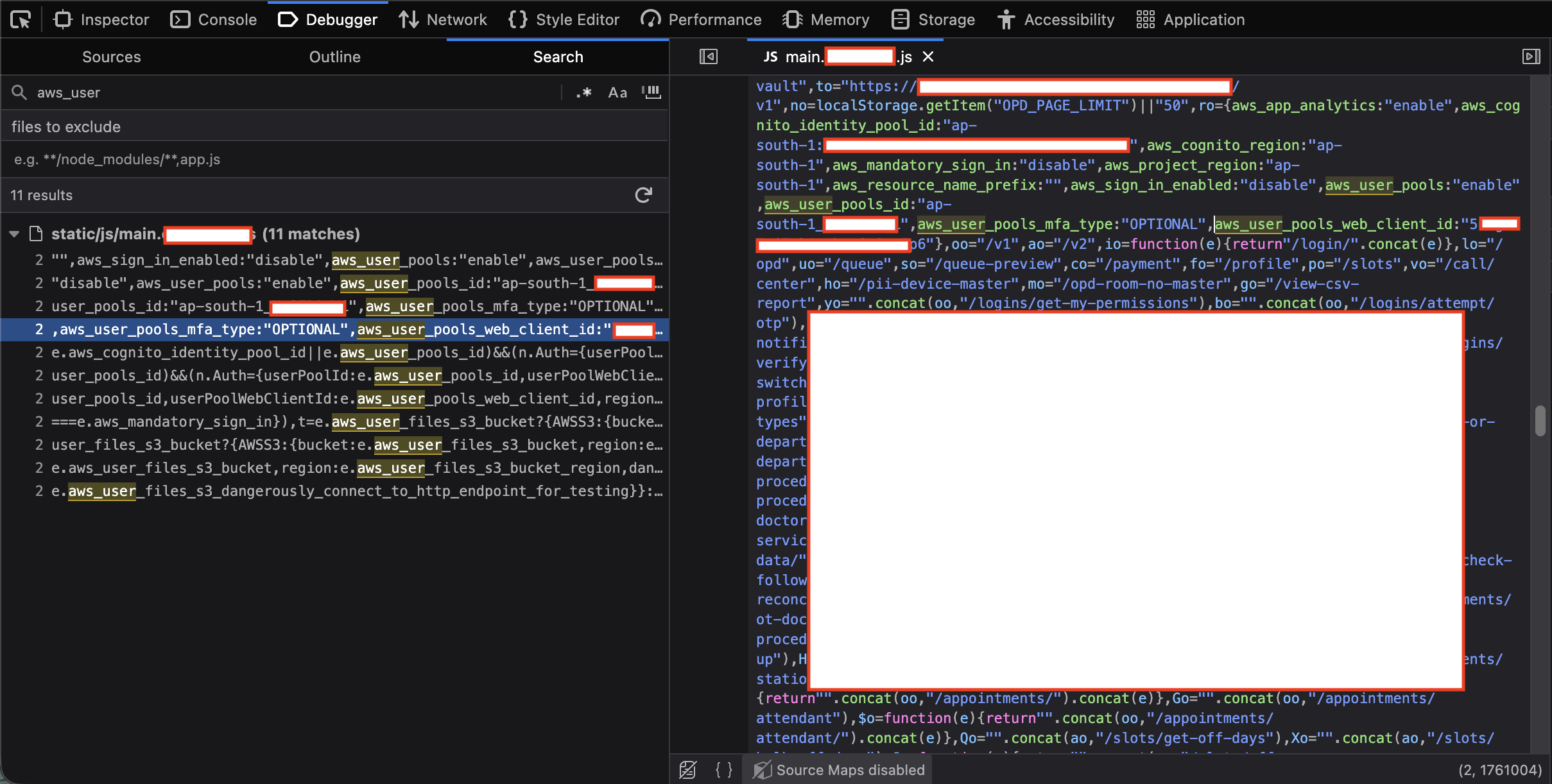Click the 11 results count label
The image size is (1552, 784).
coord(42,195)
